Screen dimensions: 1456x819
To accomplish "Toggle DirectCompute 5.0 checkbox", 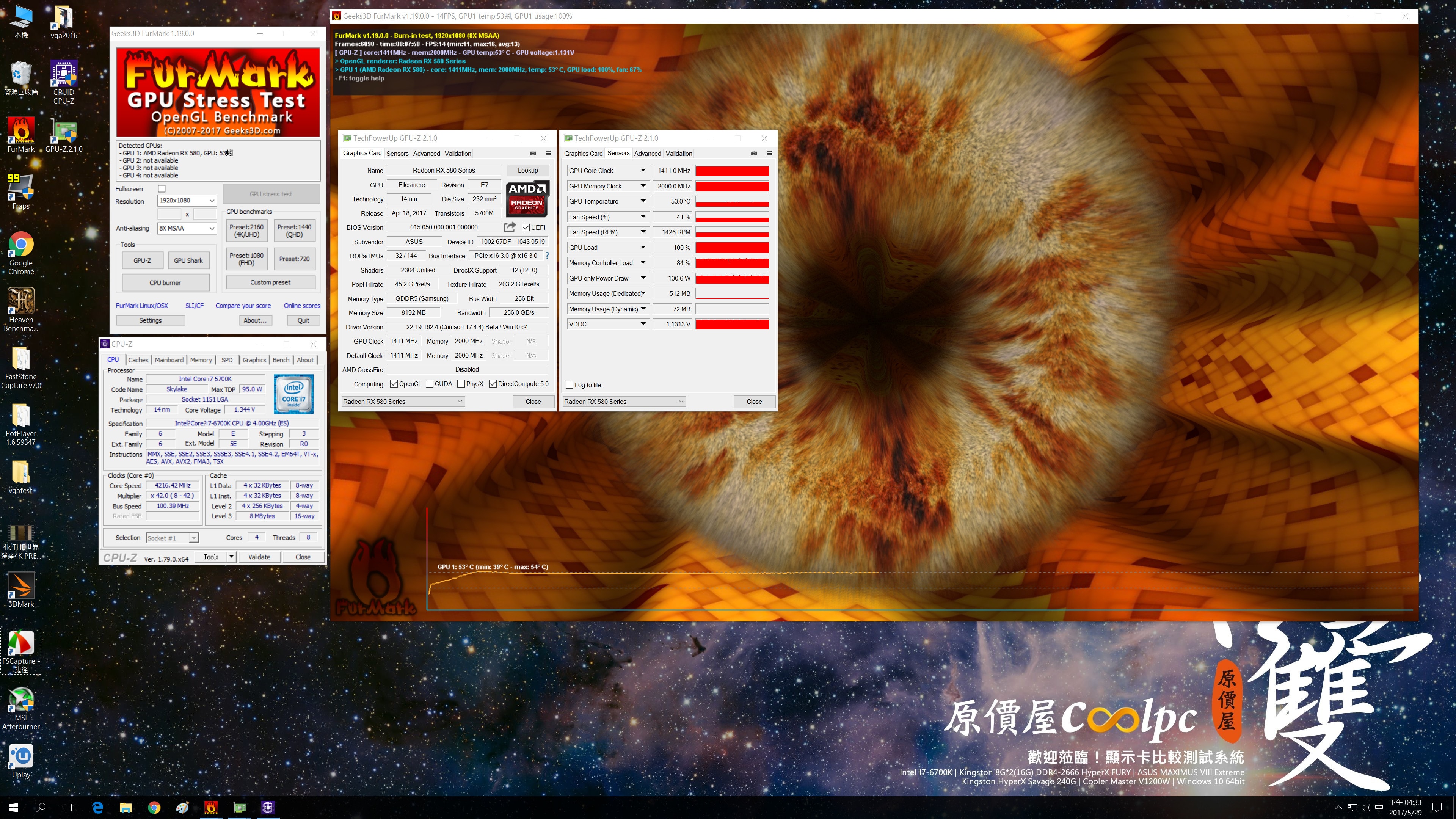I will (493, 384).
